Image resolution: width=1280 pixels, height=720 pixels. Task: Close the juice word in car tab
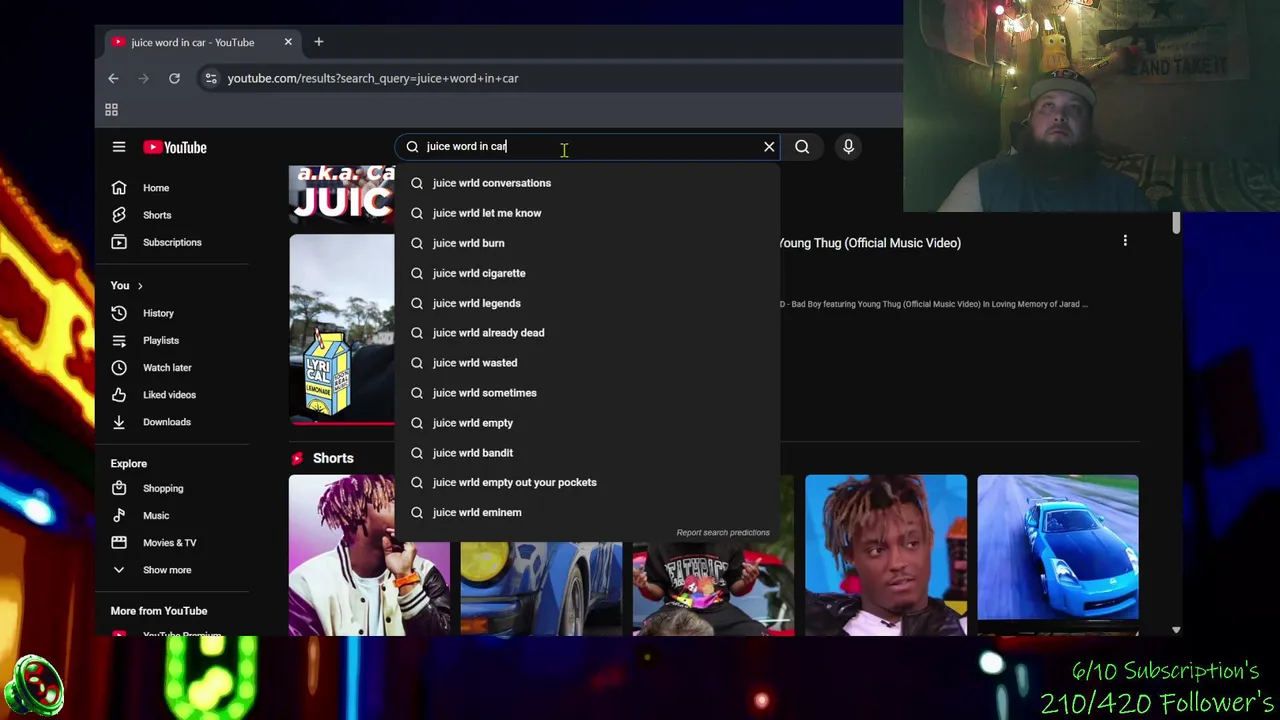click(x=288, y=42)
